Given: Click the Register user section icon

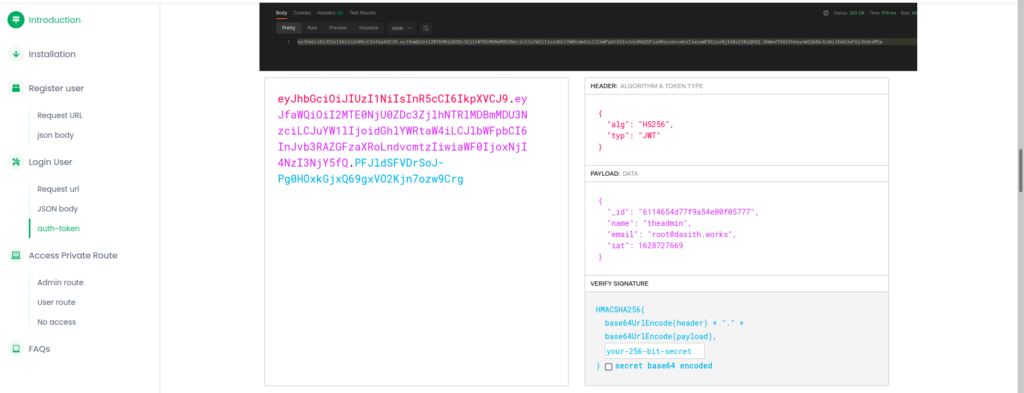Looking at the screenshot, I should click(16, 88).
